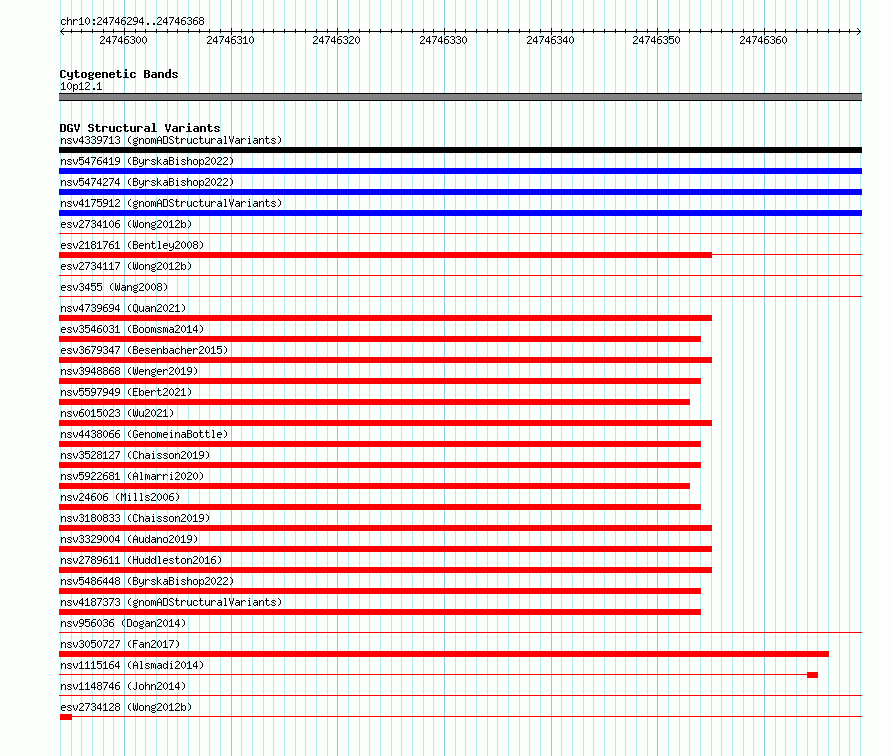
Task: Click the black bar under nsv4339713
Action: click(460, 150)
